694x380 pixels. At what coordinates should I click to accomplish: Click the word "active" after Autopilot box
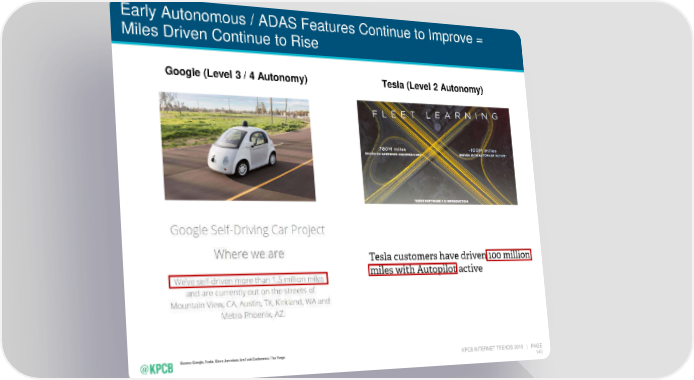coord(470,268)
